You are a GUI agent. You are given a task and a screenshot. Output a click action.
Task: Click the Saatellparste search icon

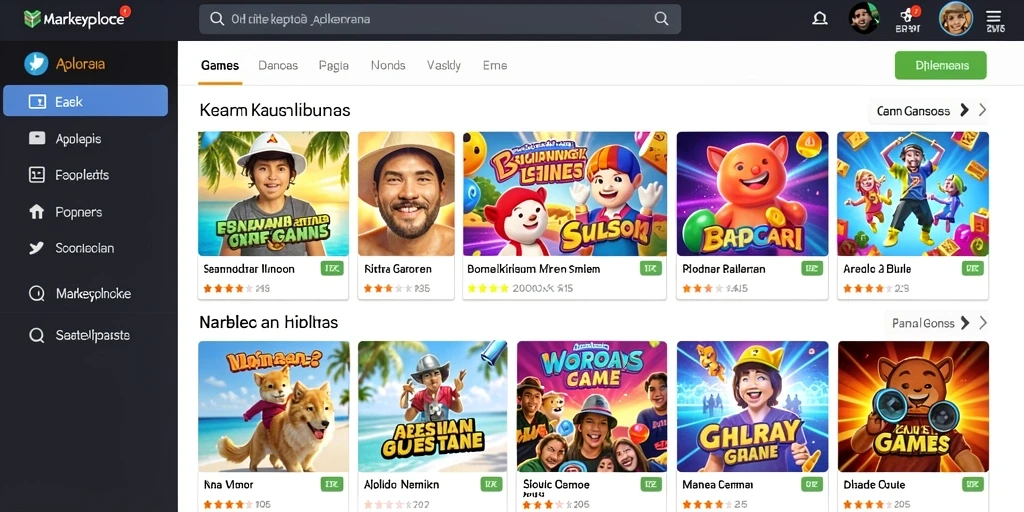pos(37,336)
